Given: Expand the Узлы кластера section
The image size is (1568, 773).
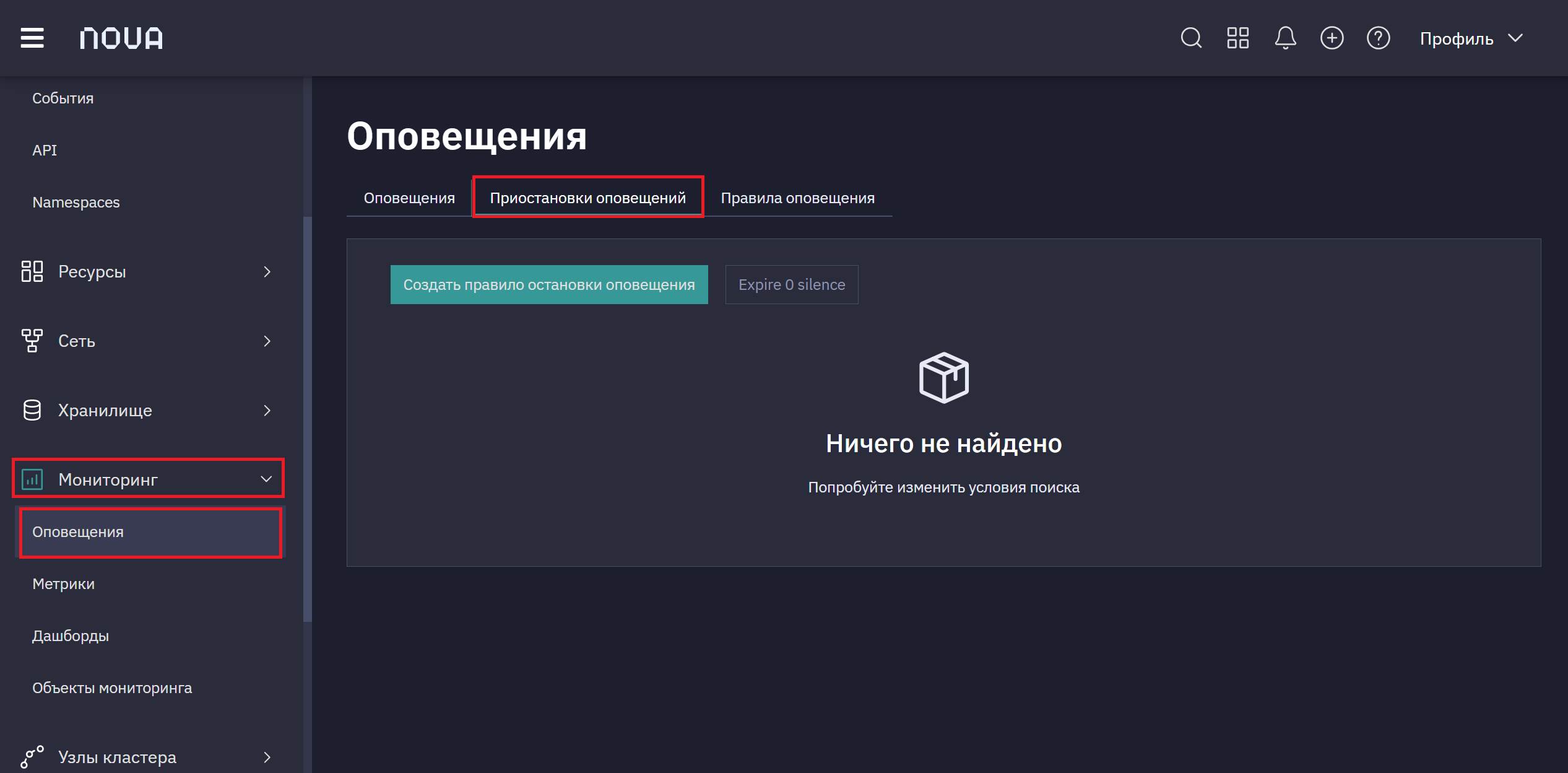Looking at the screenshot, I should tap(147, 757).
